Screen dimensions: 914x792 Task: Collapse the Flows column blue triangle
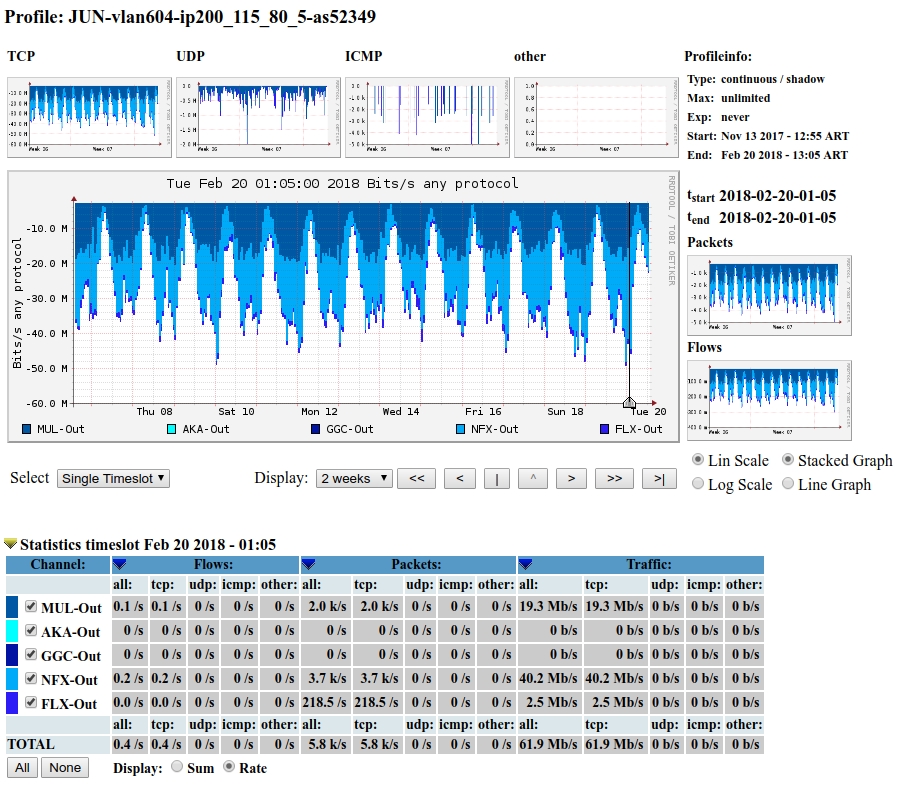[x=119, y=565]
